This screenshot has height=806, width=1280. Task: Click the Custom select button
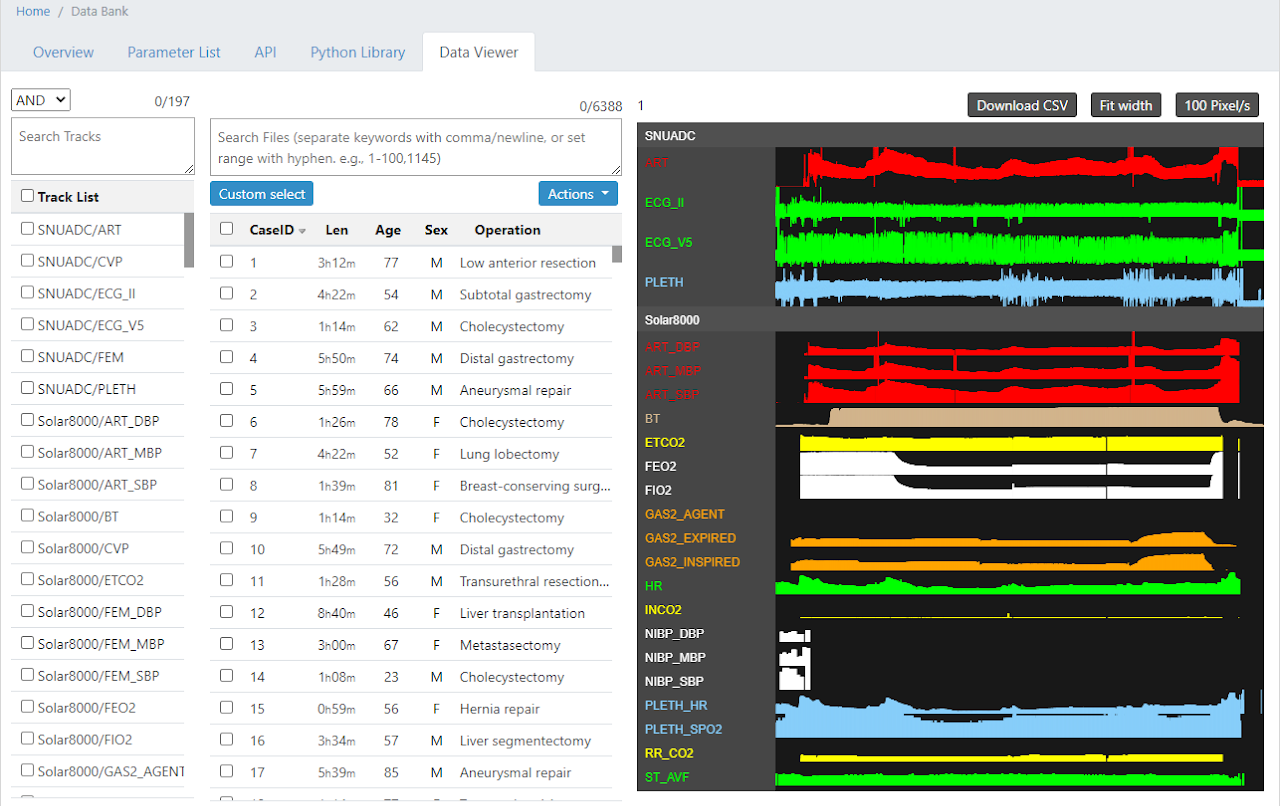[x=262, y=194]
